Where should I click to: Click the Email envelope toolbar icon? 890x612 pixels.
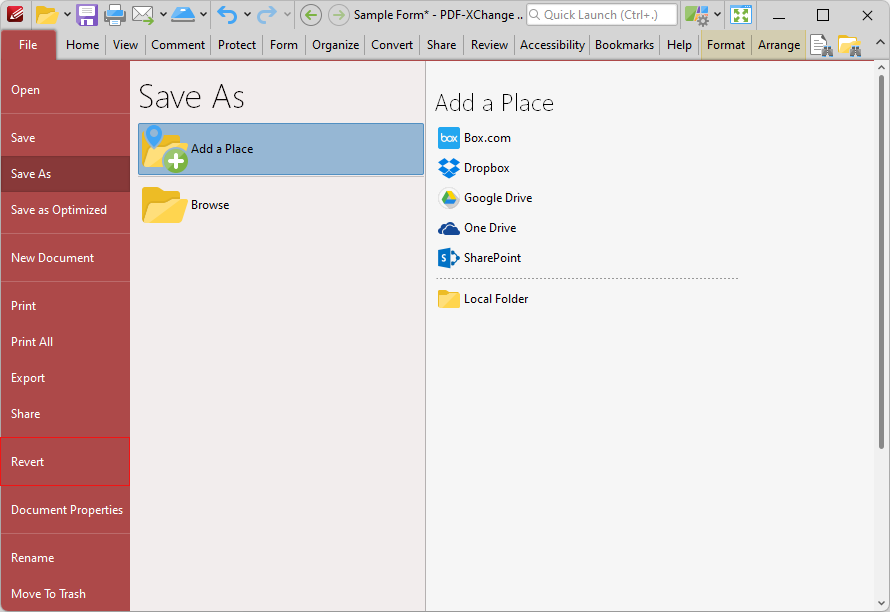pos(143,15)
